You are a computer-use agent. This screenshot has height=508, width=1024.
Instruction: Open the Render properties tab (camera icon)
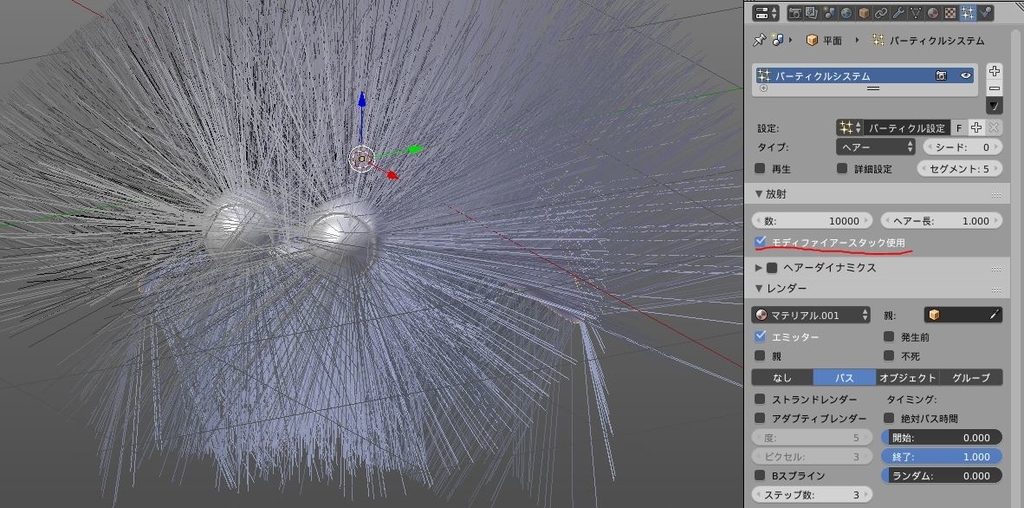[x=795, y=13]
